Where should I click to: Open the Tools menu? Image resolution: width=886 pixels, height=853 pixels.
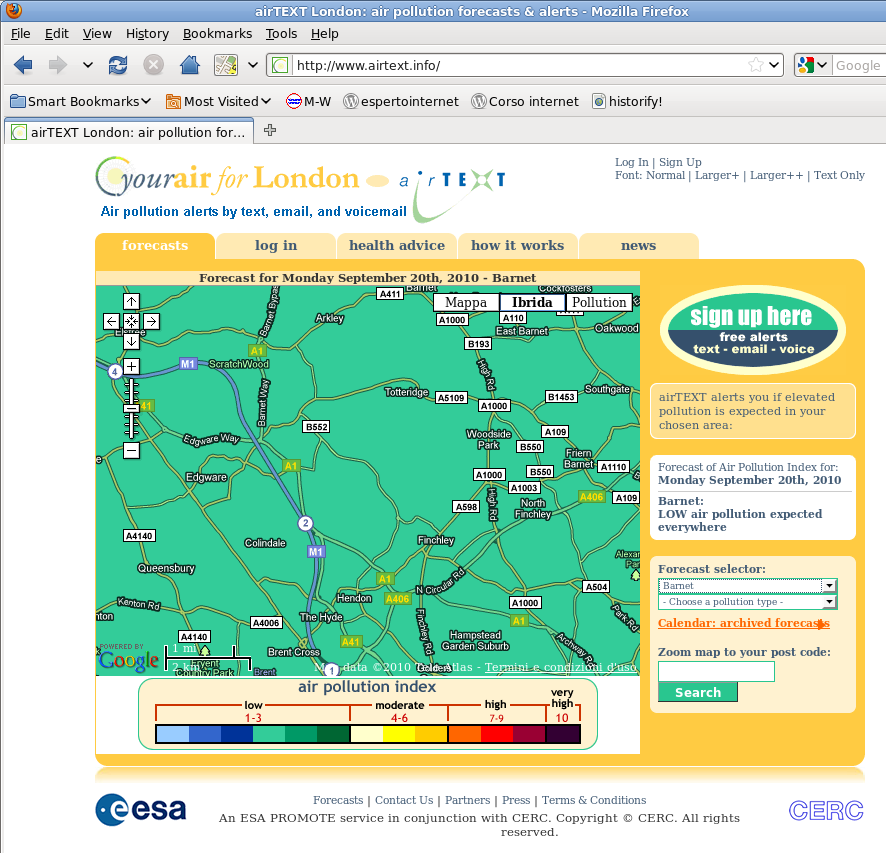click(281, 34)
